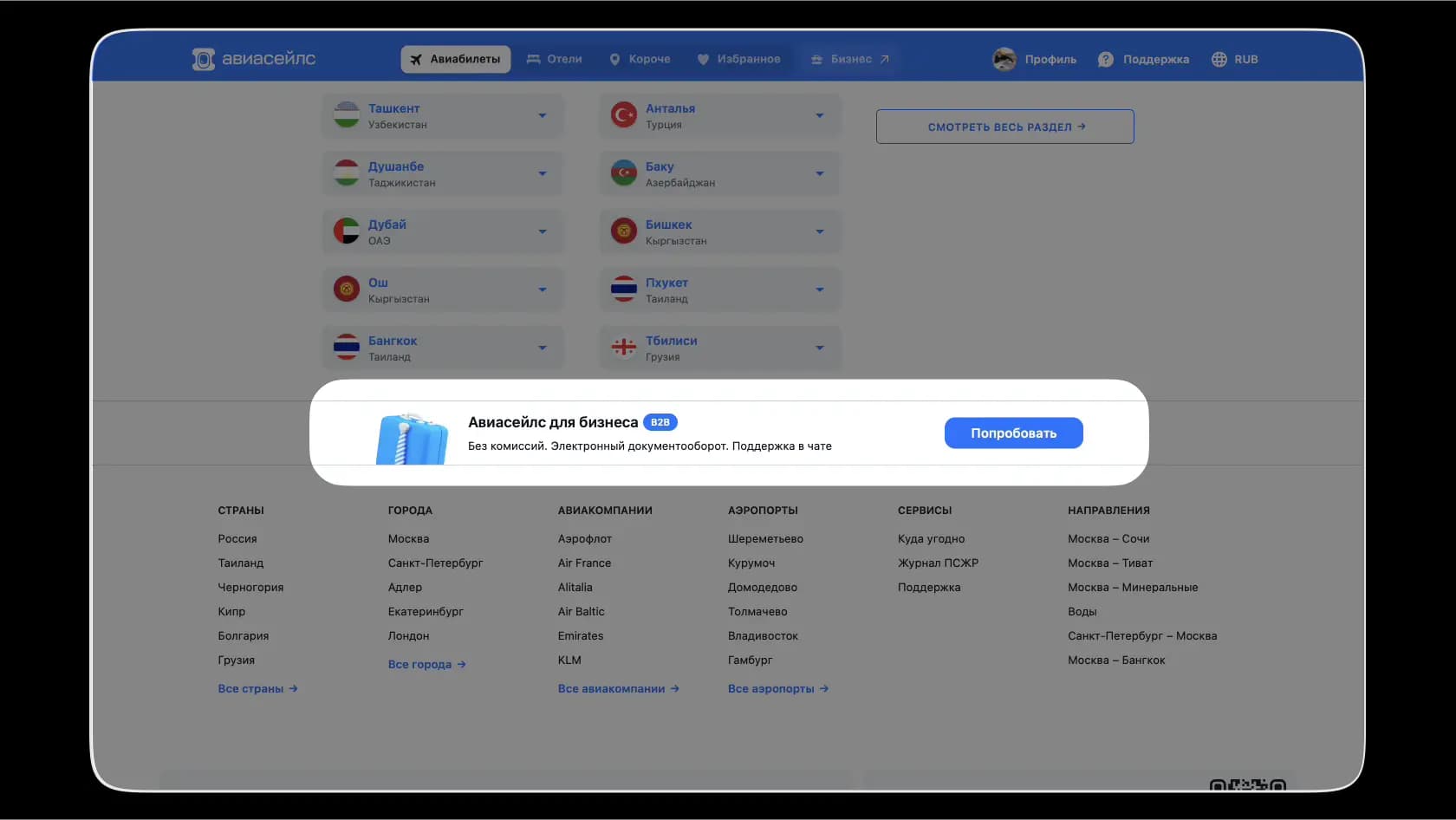The image size is (1456, 820).
Task: Click the heart icon for Избранное
Action: coord(704,59)
